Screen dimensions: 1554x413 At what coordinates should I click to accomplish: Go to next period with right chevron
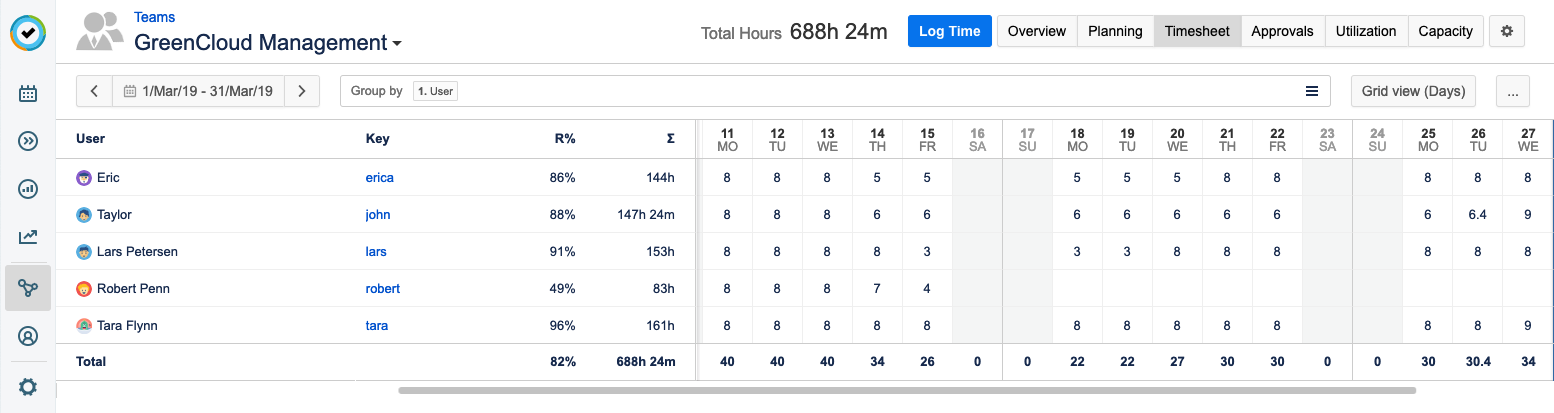[302, 91]
